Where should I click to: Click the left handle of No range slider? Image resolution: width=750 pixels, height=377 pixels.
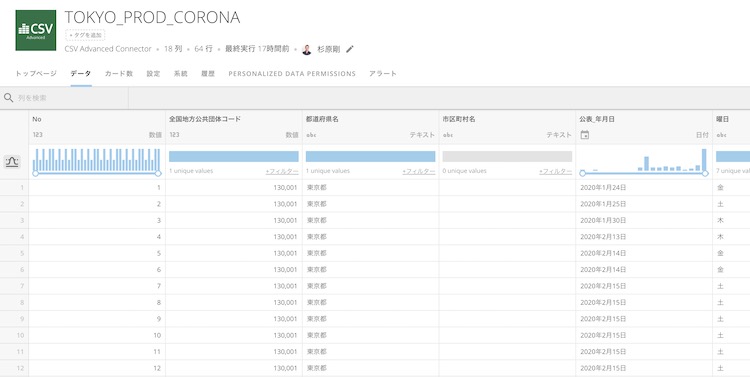click(x=35, y=173)
